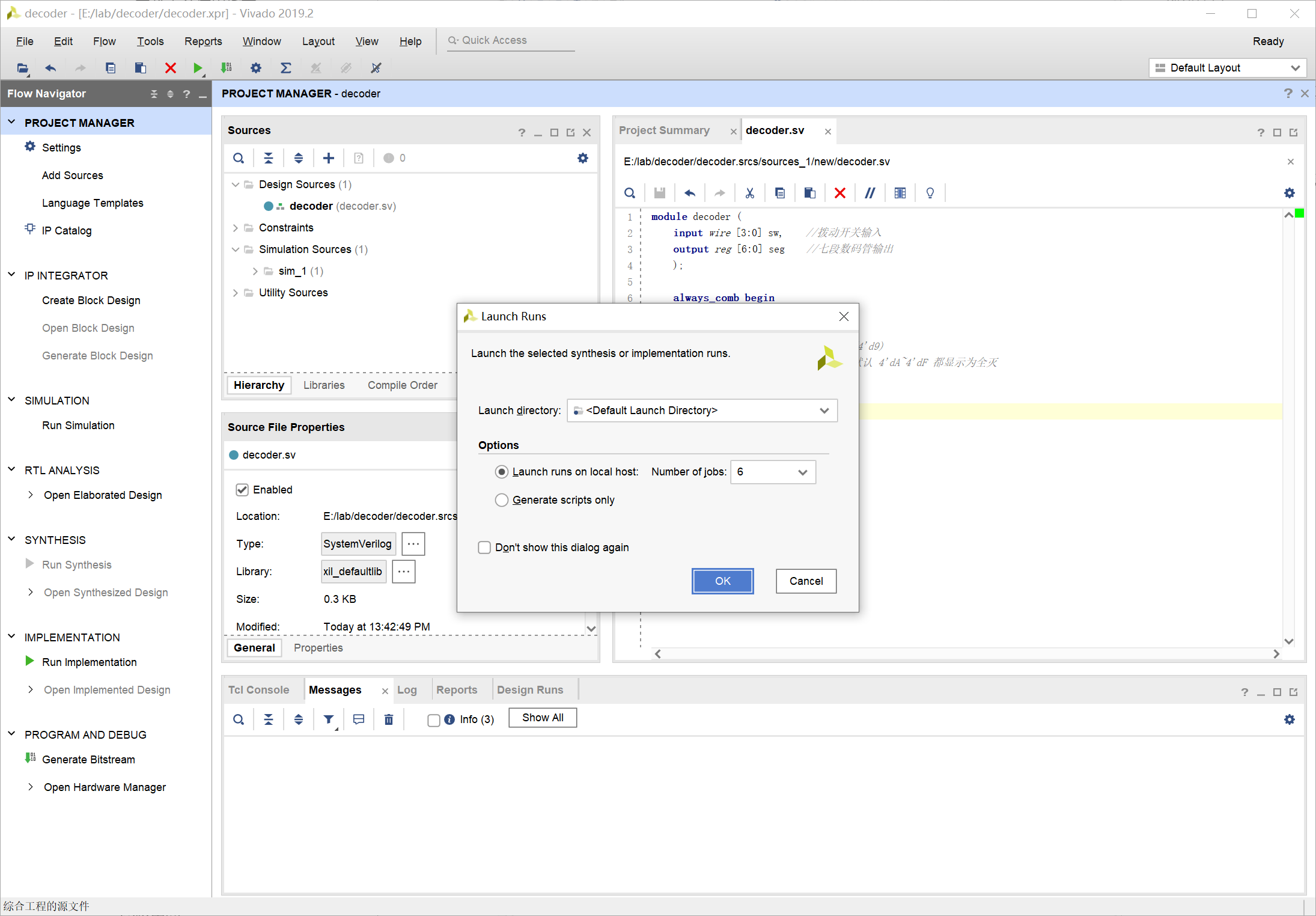This screenshot has width=1316, height=916.
Task: Click the Sources panel settings gear icon
Action: 582,158
